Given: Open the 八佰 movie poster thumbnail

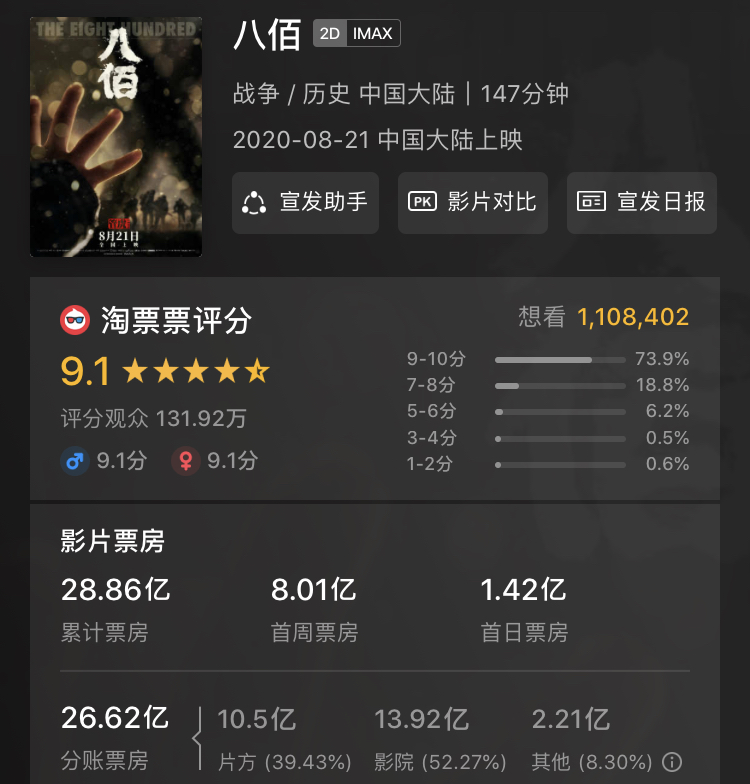Looking at the screenshot, I should (x=116, y=137).
